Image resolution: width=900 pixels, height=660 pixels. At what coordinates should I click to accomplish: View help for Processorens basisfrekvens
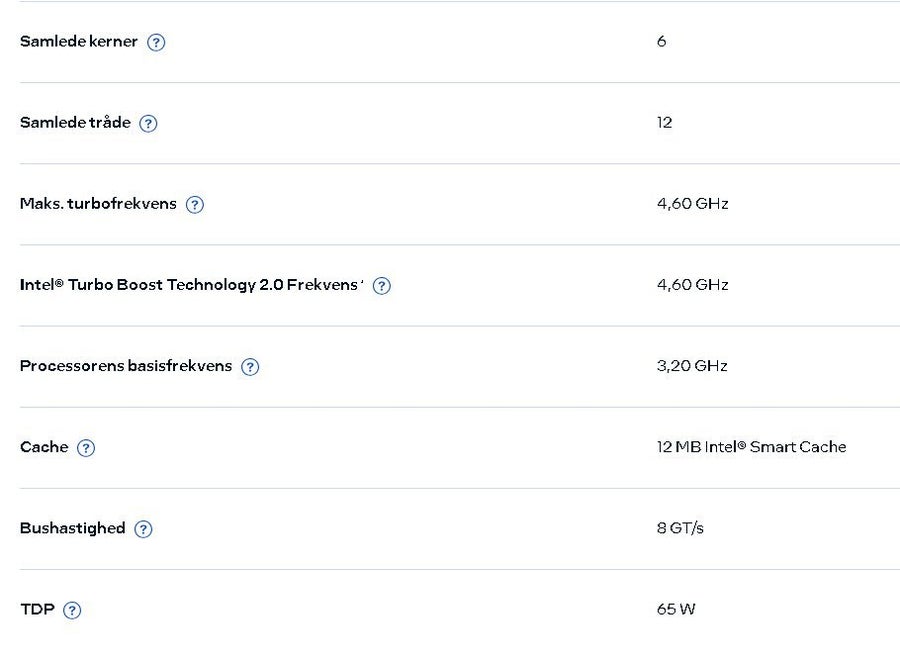click(x=250, y=367)
